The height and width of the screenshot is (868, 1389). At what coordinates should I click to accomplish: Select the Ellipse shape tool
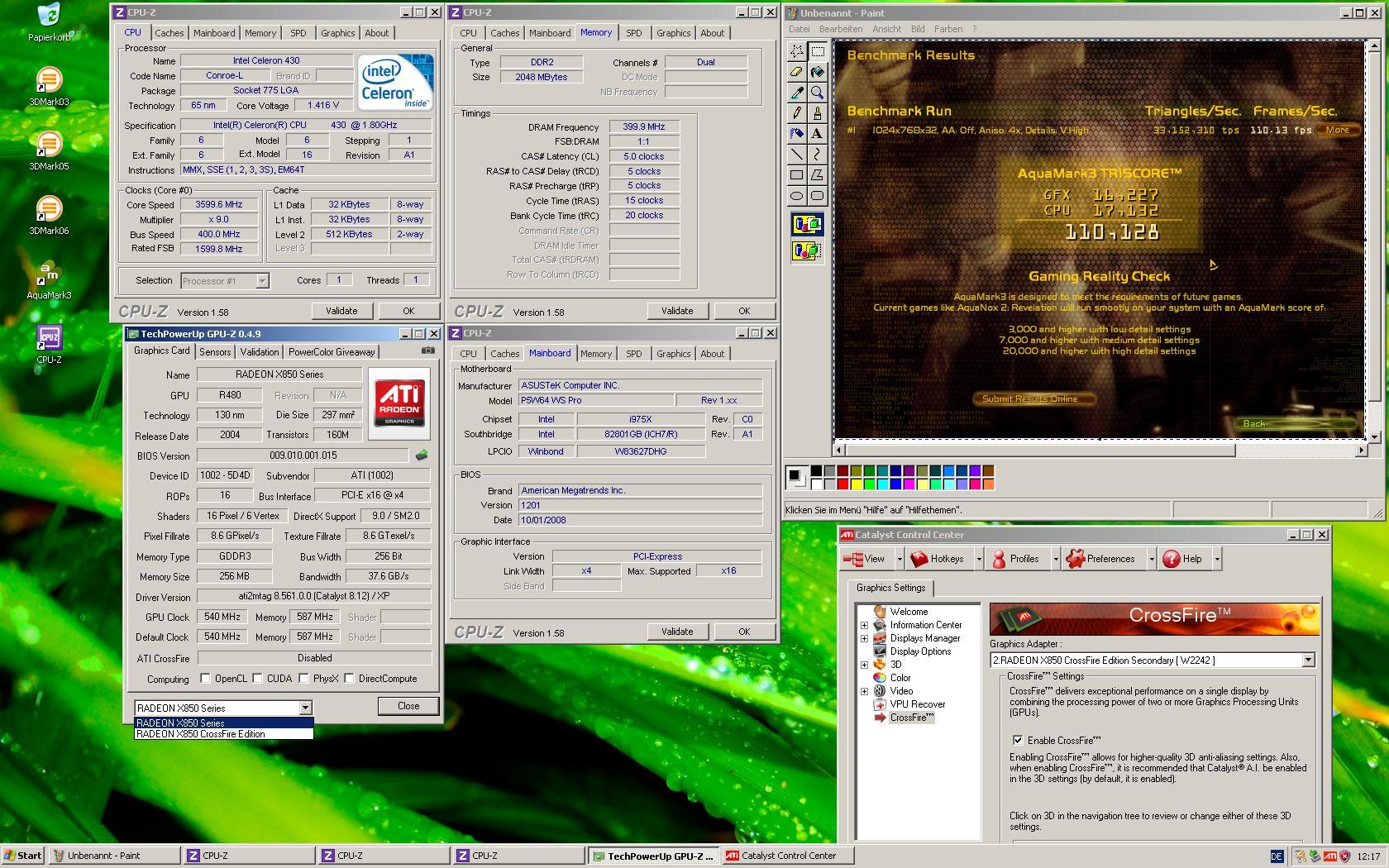coord(796,196)
